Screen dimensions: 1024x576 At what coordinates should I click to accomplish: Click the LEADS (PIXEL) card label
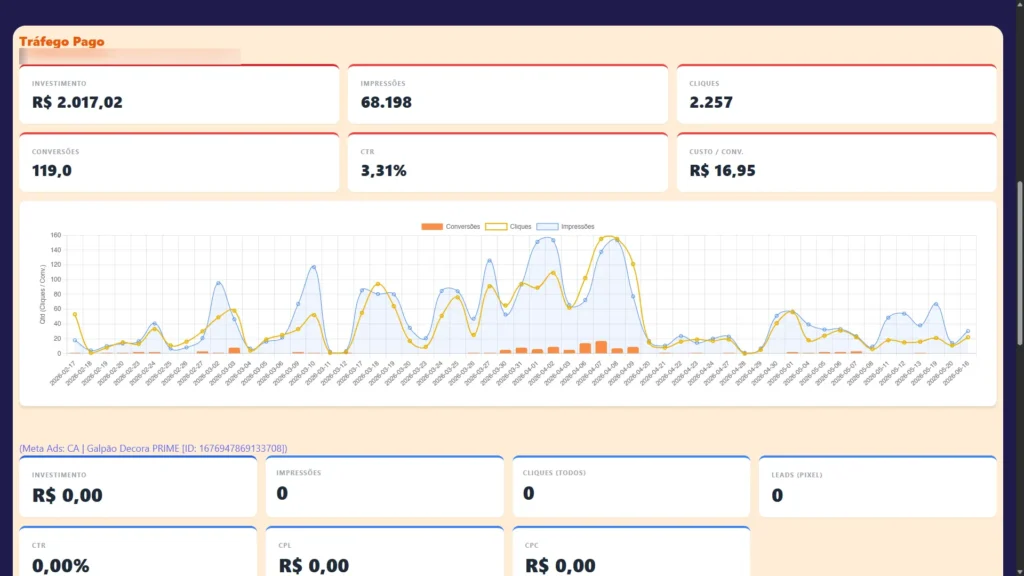[x=797, y=475]
